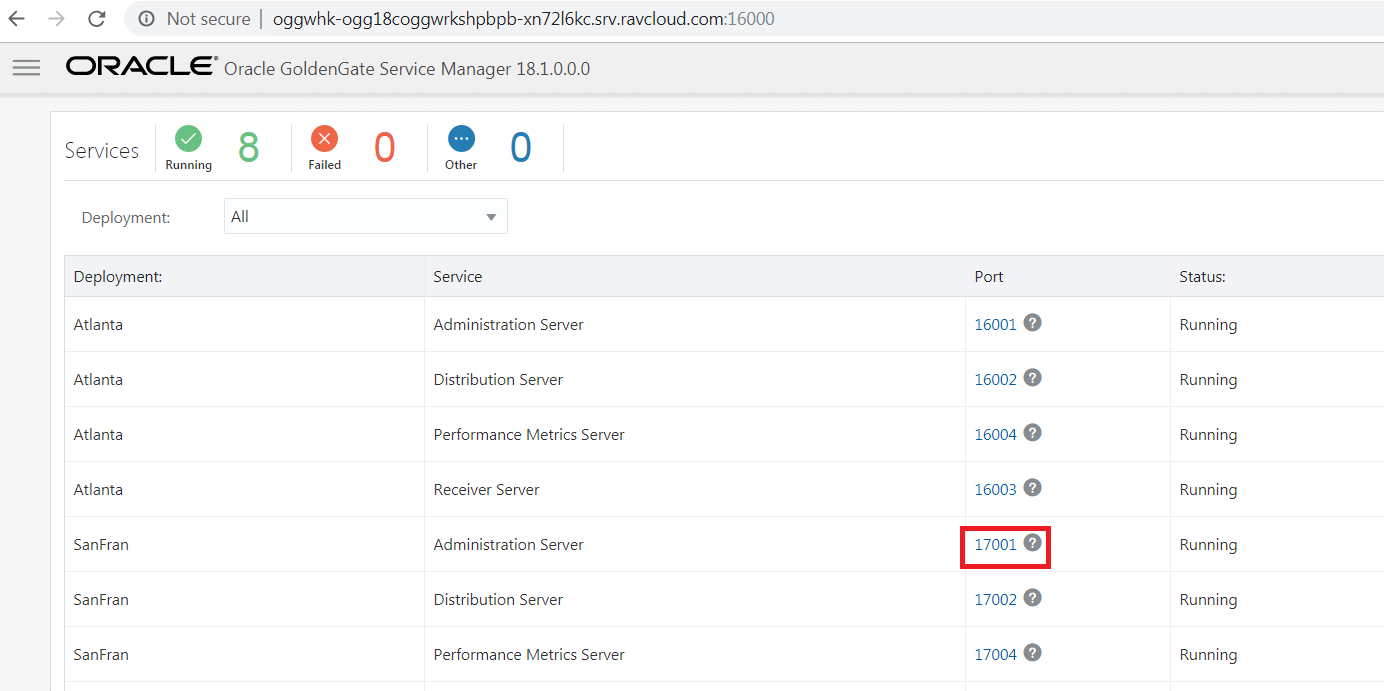Click the Oracle logo
Image resolution: width=1384 pixels, height=691 pixels.
[141, 67]
